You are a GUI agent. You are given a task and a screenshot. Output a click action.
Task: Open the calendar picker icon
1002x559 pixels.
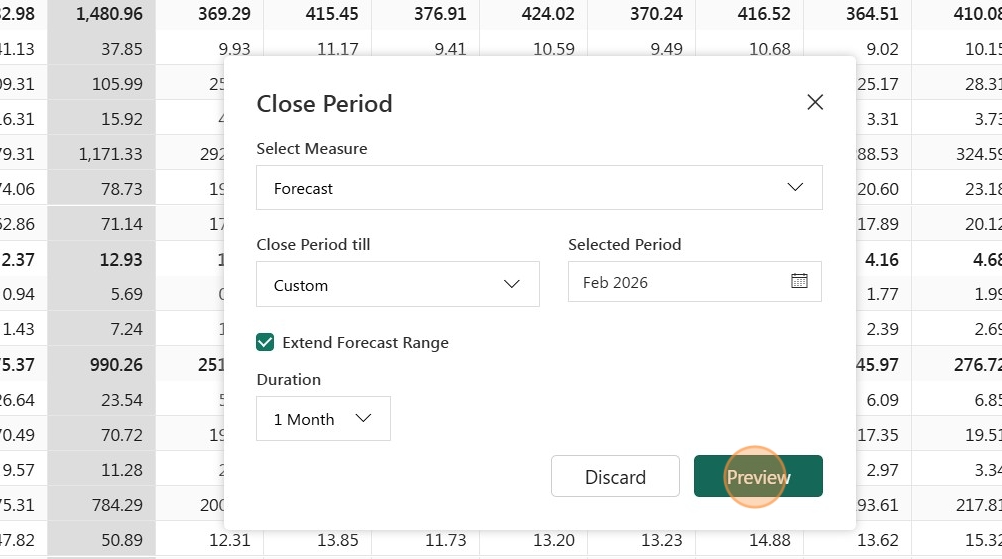pos(799,281)
